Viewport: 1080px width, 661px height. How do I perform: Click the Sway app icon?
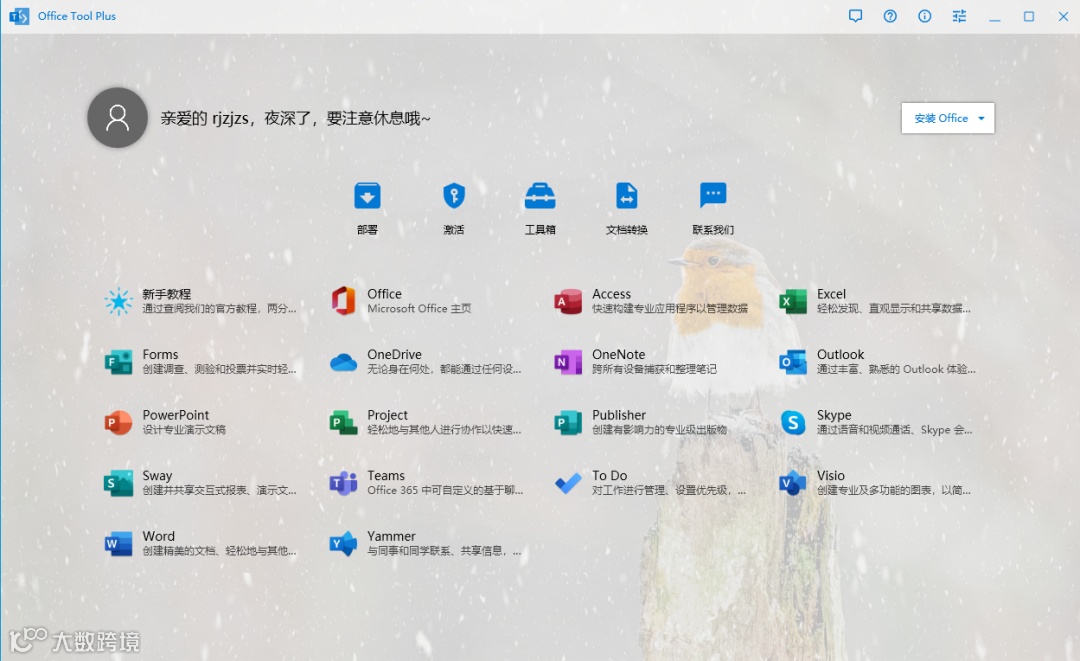coord(118,483)
